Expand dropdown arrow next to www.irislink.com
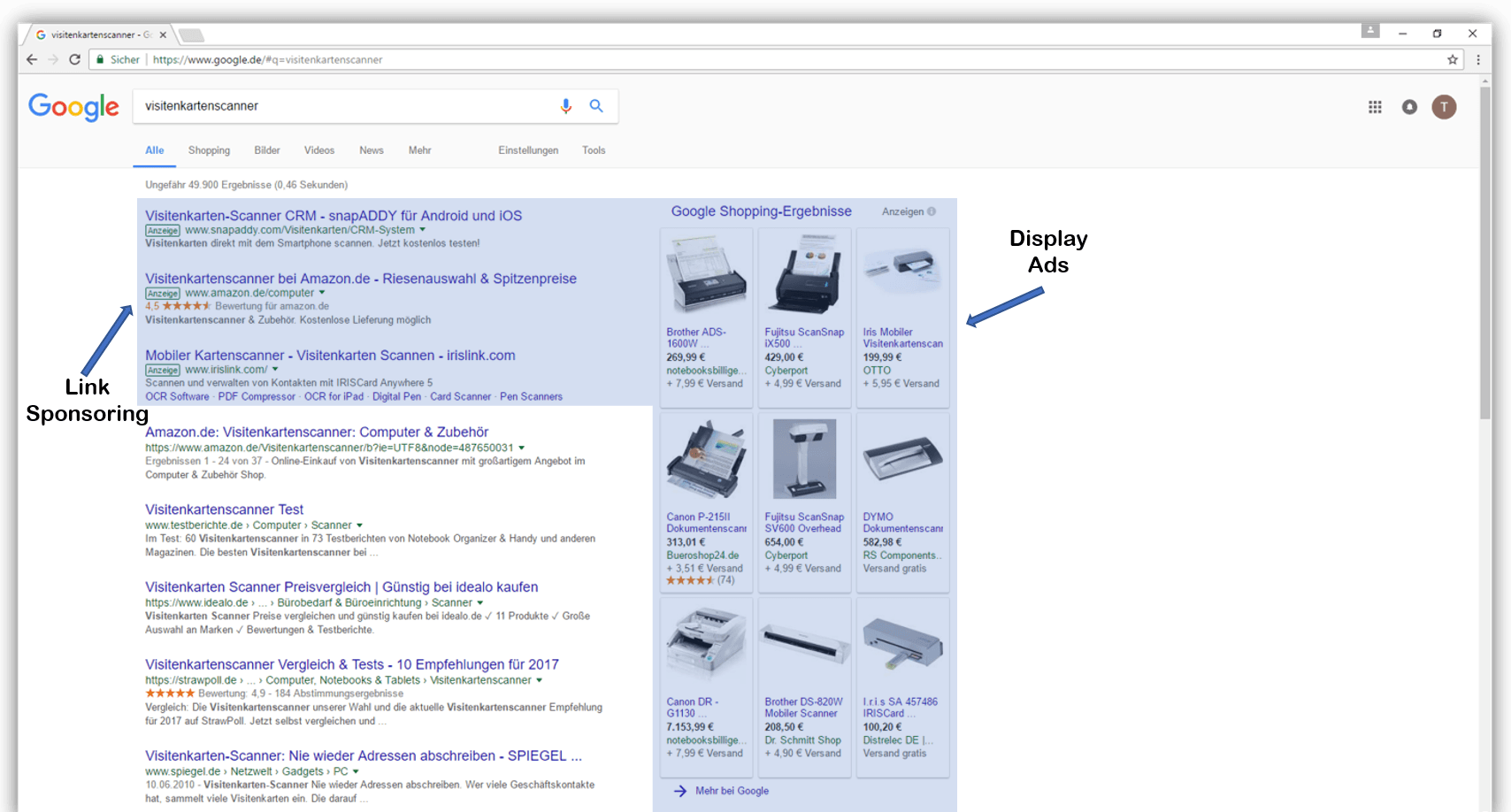This screenshot has width=1511, height=812. coord(275,370)
